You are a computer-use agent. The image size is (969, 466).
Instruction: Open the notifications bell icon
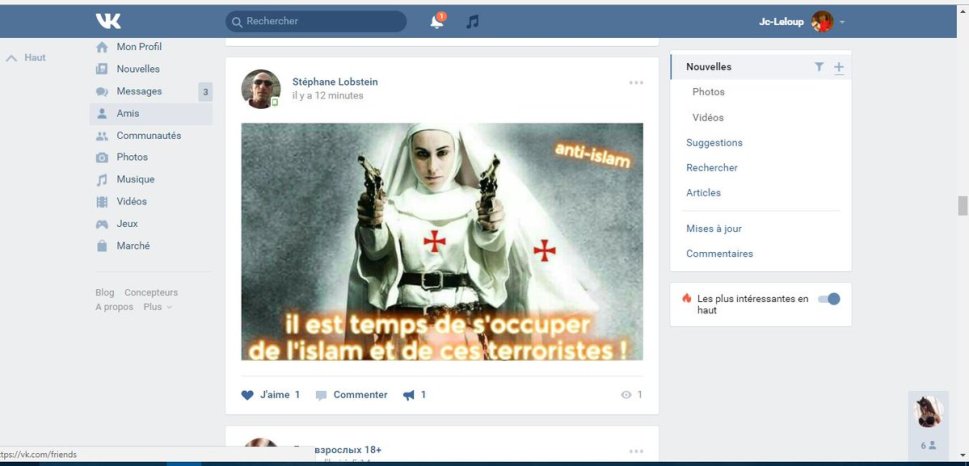click(437, 22)
